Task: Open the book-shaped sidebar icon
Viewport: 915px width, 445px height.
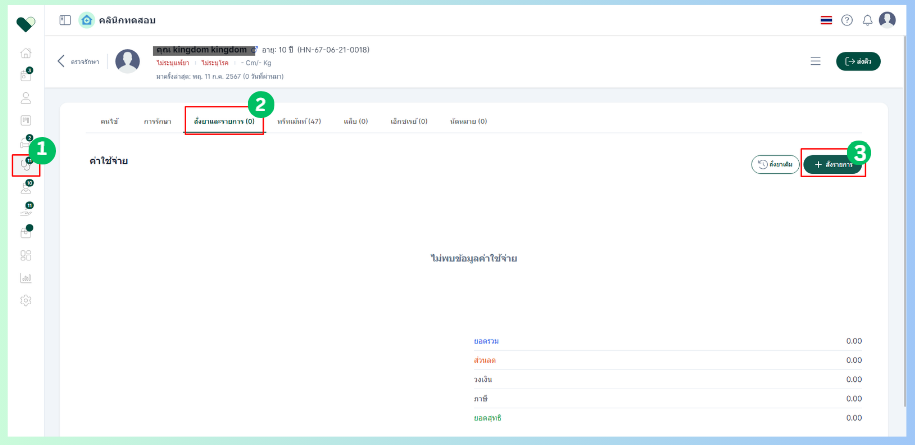Action: [26, 120]
